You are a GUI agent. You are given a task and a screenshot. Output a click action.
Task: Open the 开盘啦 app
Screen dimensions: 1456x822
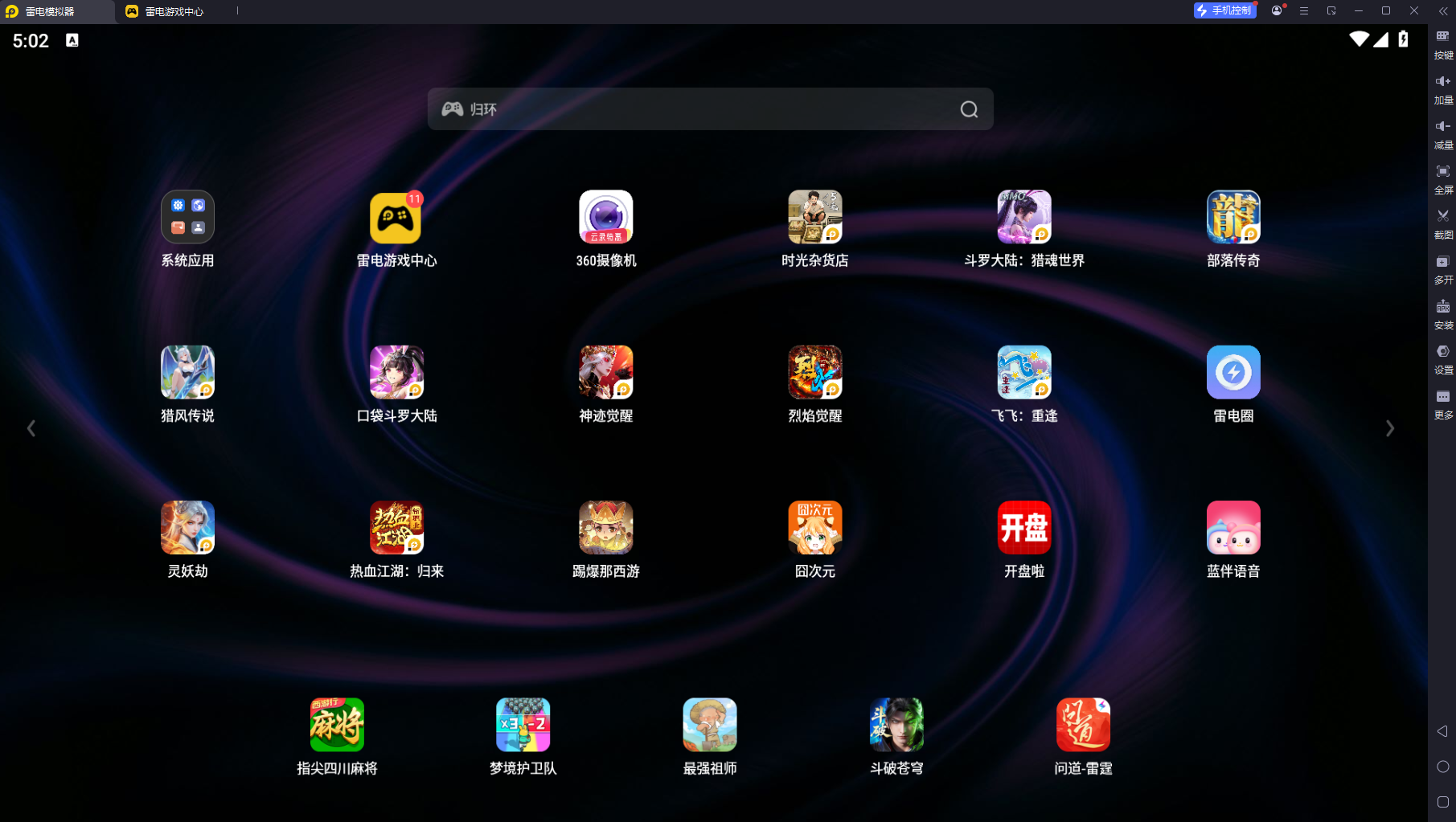1024,527
